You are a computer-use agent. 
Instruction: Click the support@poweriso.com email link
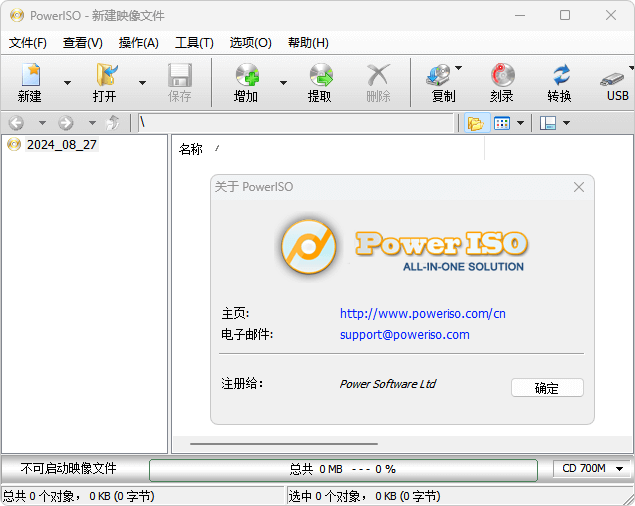[x=404, y=335]
